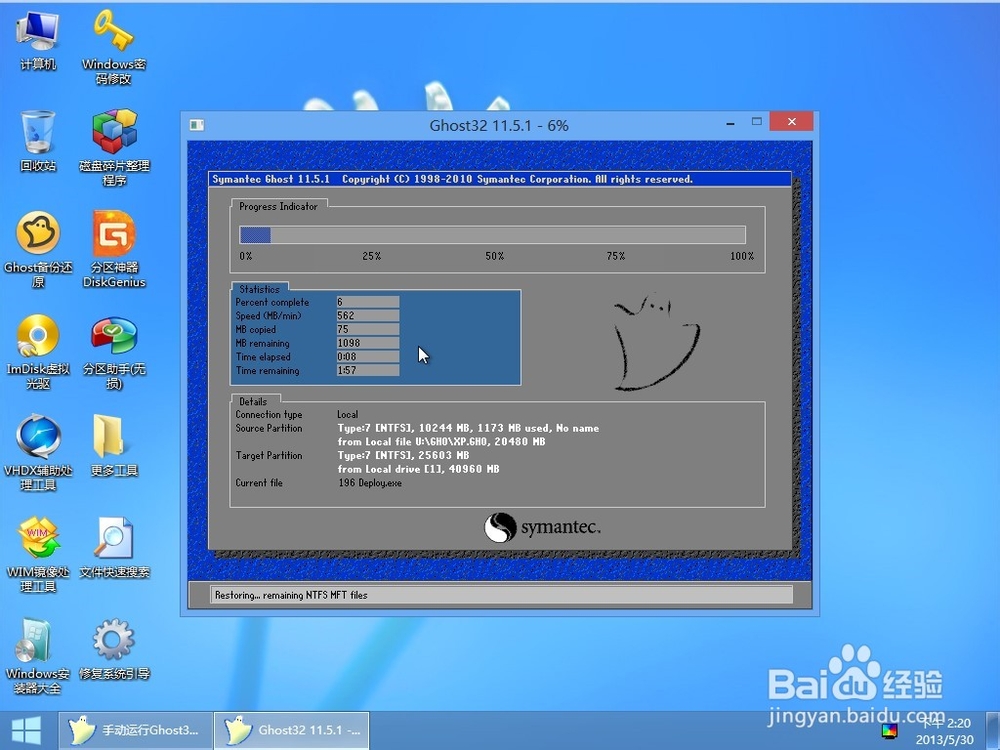Switch to 手动运行Ghost3... taskbar window
This screenshot has height=750, width=1000.
pos(135,731)
